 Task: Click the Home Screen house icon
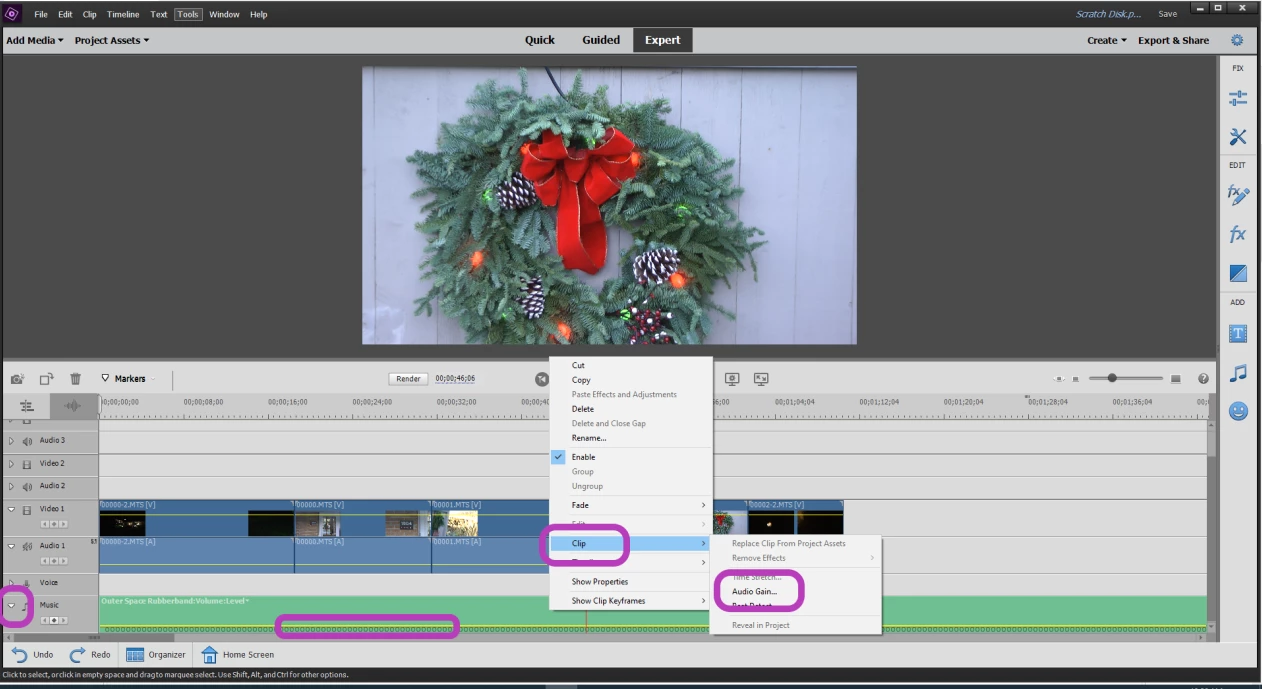pyautogui.click(x=210, y=655)
